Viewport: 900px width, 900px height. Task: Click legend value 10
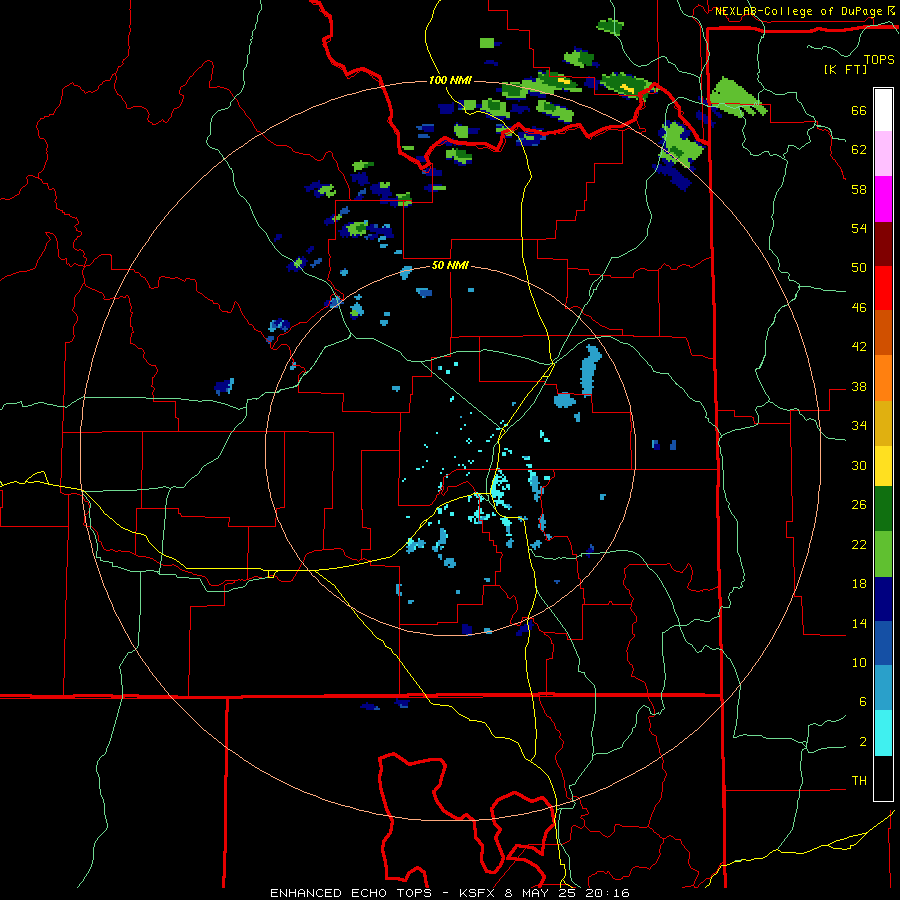pos(859,663)
